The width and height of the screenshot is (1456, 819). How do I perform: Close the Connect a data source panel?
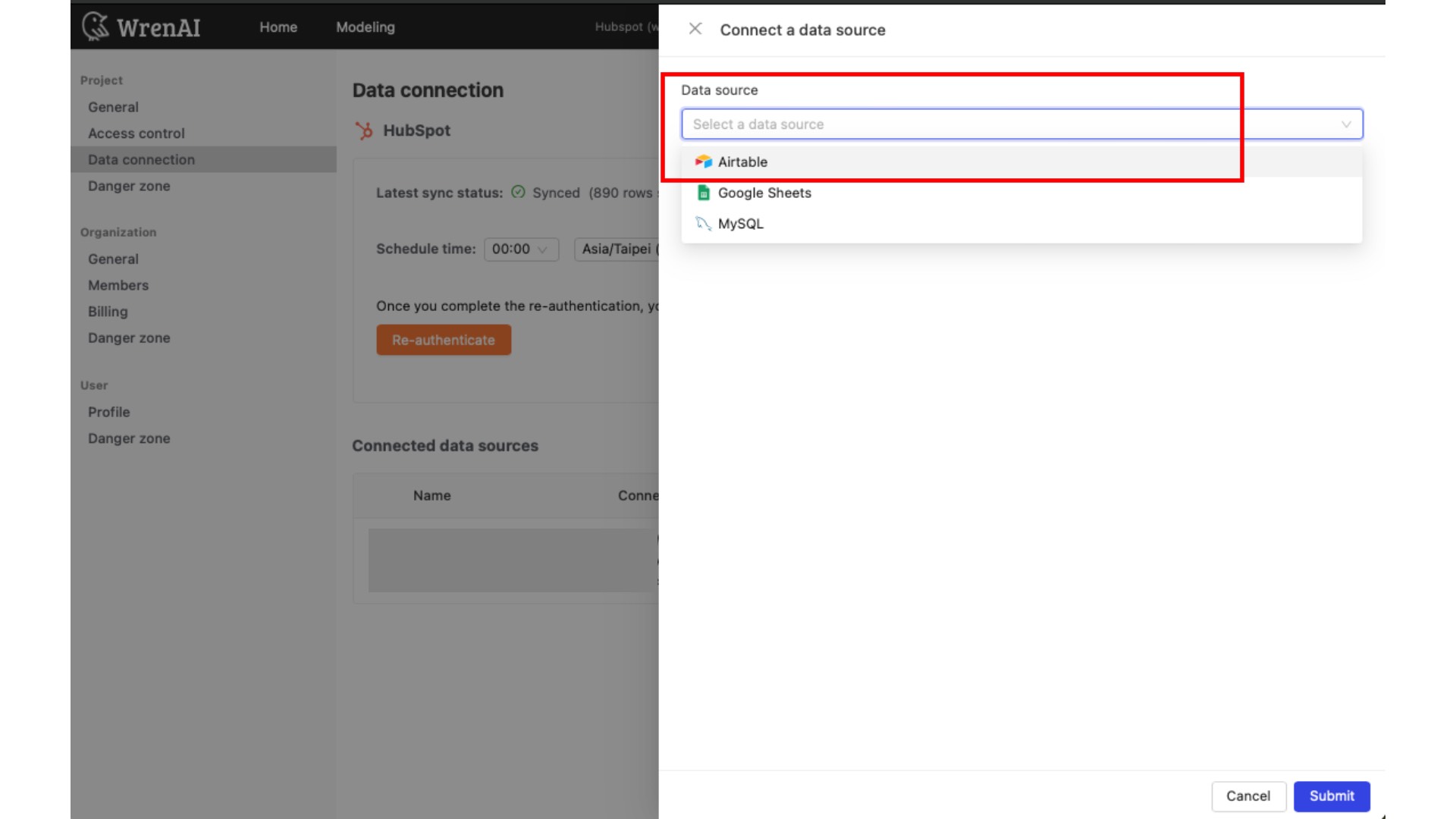695,29
